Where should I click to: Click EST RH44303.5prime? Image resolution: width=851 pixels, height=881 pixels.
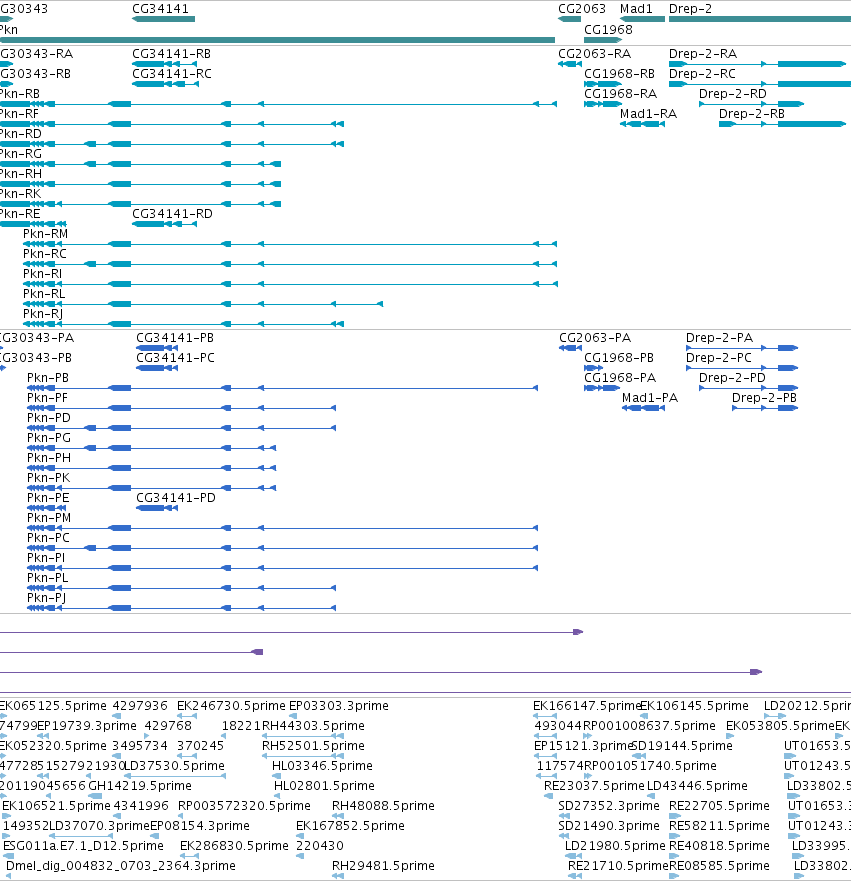[x=313, y=726]
